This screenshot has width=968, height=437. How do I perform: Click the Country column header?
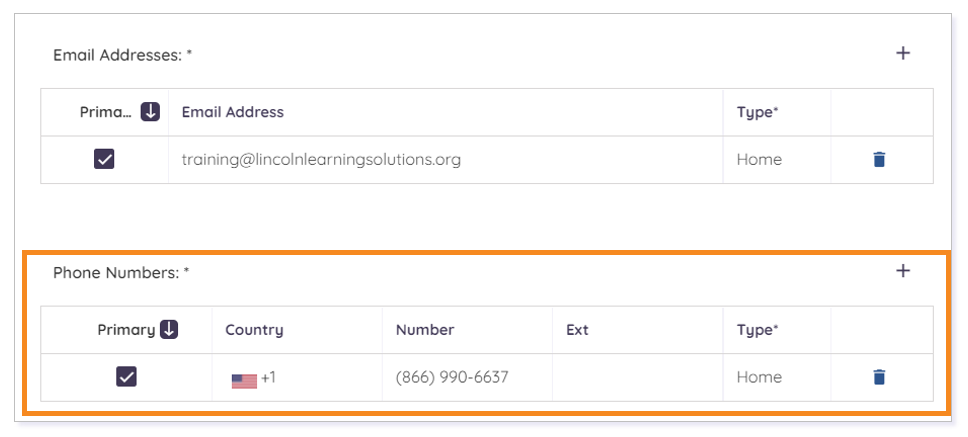(x=254, y=330)
